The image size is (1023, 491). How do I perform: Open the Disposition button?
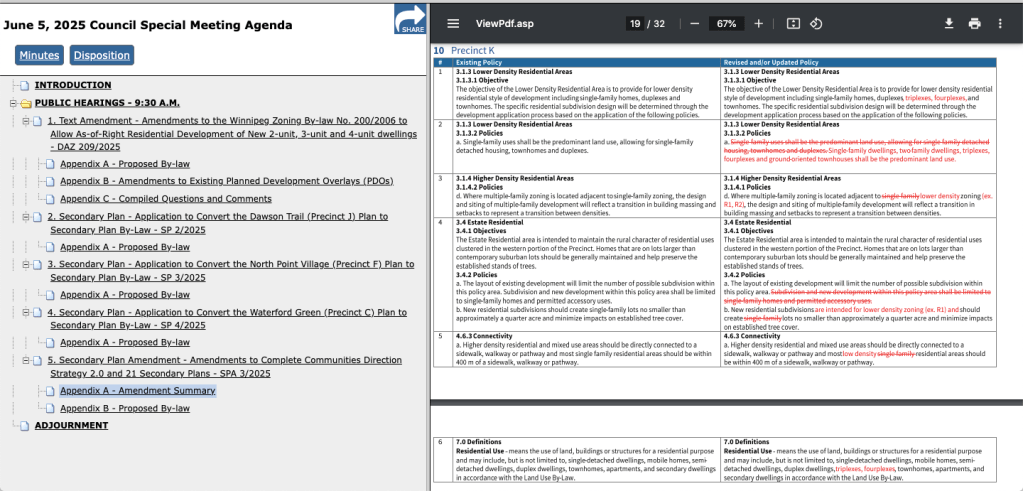[101, 56]
